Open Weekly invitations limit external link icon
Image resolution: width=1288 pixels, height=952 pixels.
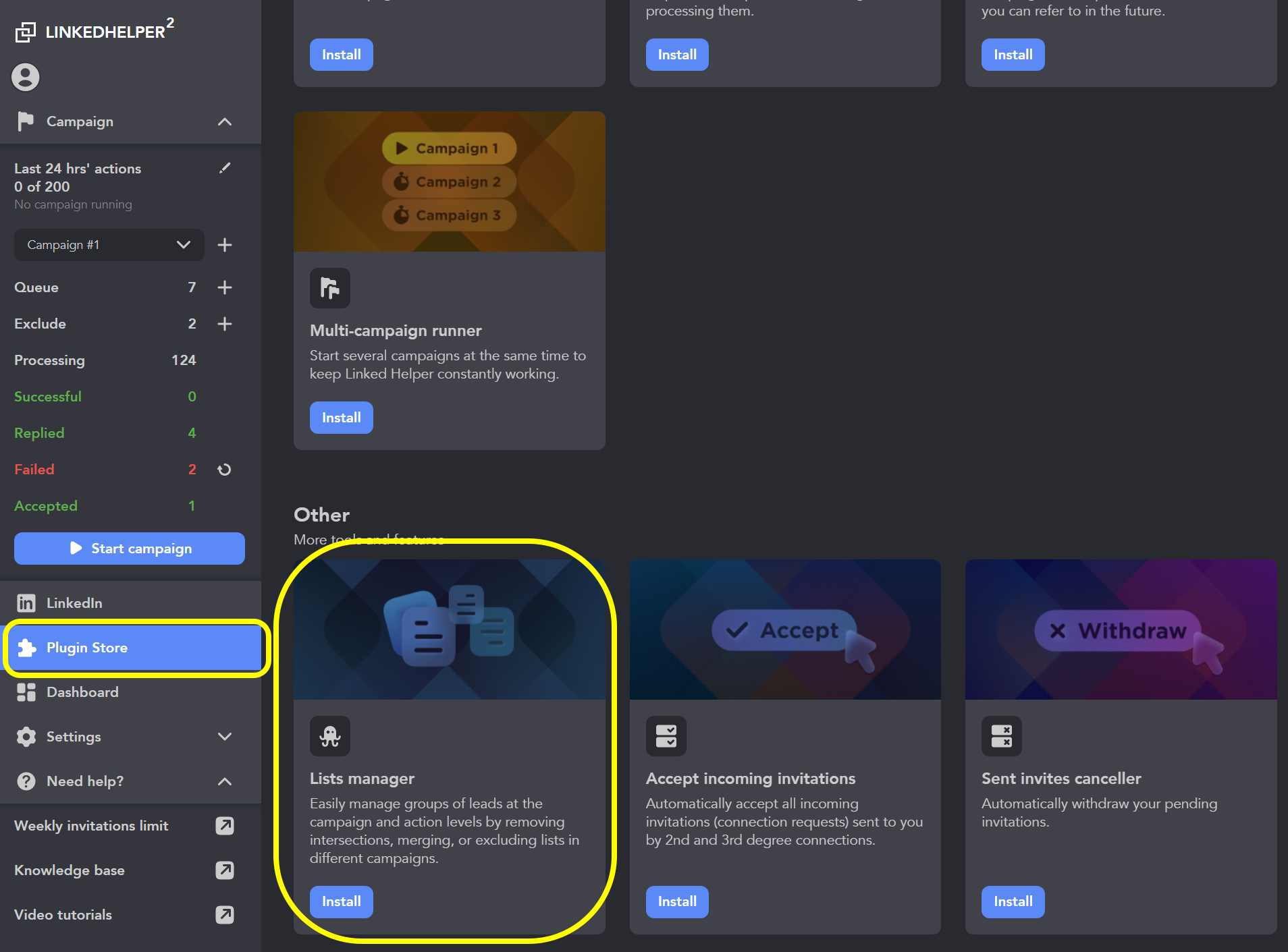(225, 826)
